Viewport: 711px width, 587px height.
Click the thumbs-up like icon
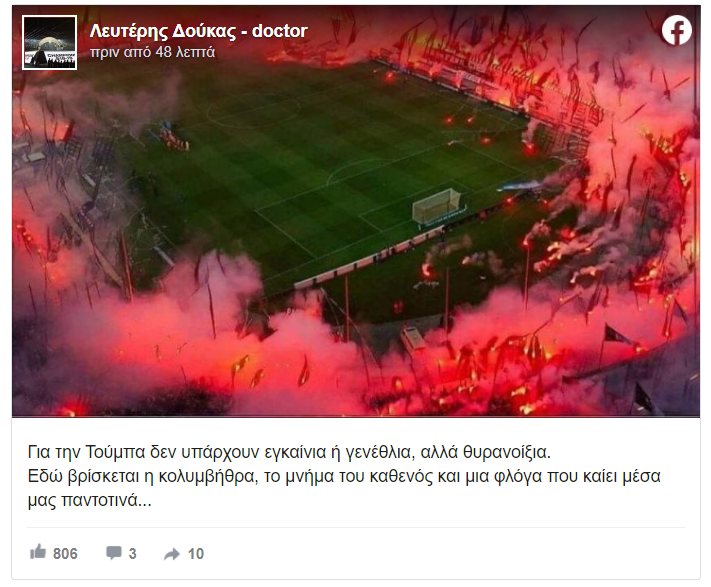point(38,552)
